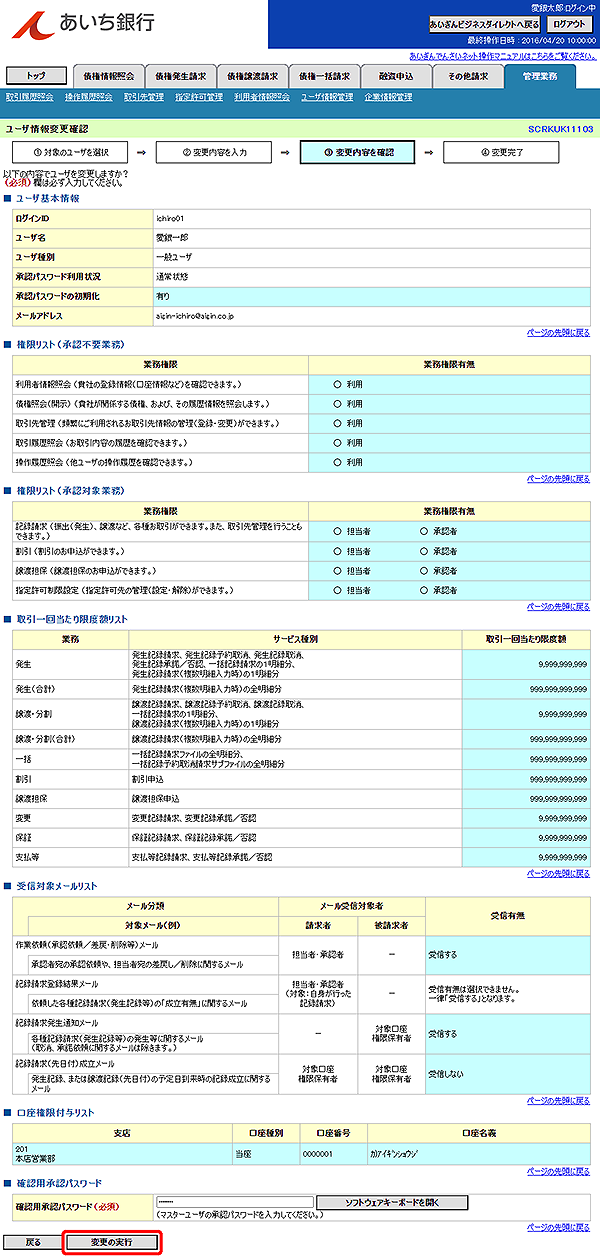Screen dimensions: 600x1256
Task: Click login ID value ichiro01
Action: (170, 217)
